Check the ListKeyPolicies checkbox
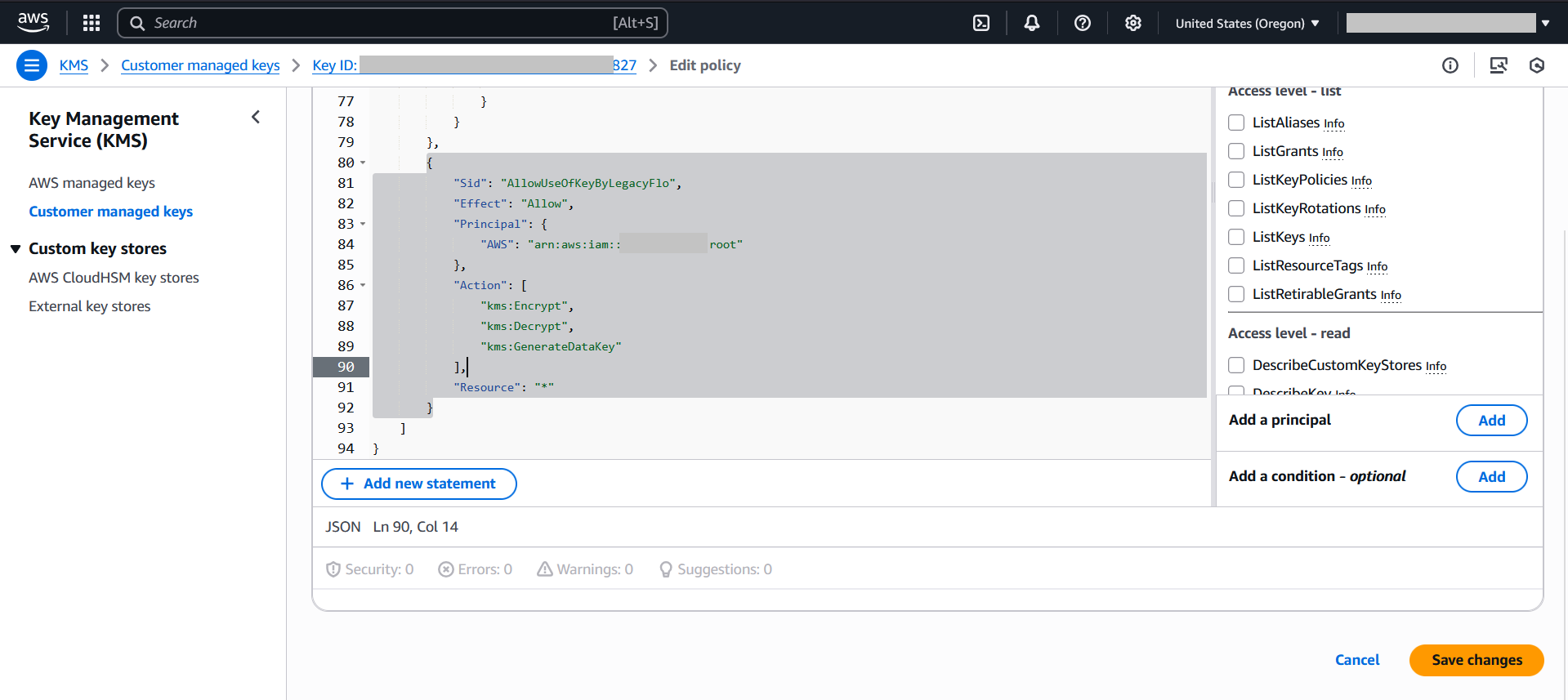1568x700 pixels. pyautogui.click(x=1236, y=180)
